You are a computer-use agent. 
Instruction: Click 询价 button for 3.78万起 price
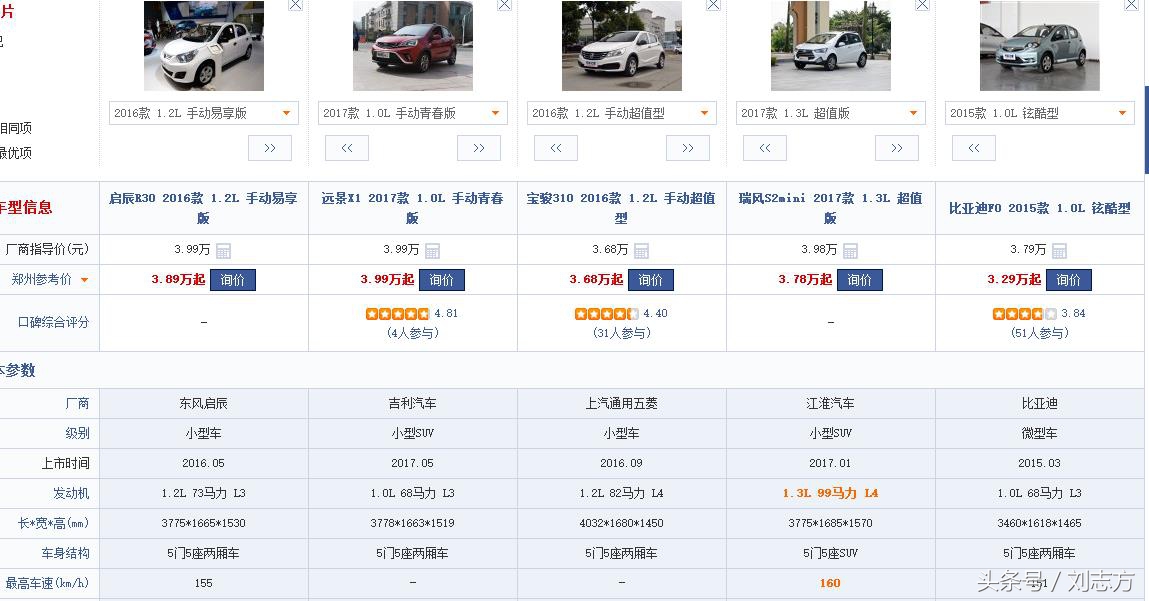pyautogui.click(x=860, y=280)
